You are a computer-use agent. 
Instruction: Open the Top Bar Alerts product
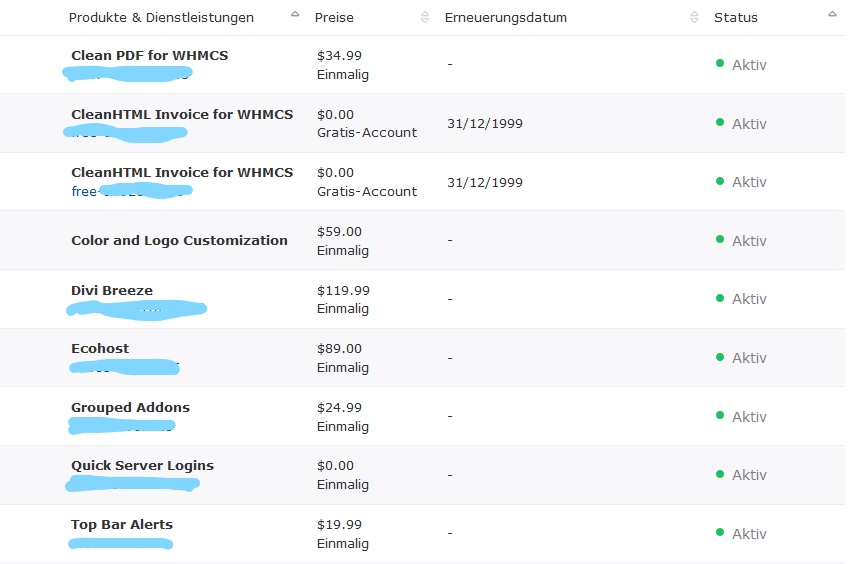122,524
